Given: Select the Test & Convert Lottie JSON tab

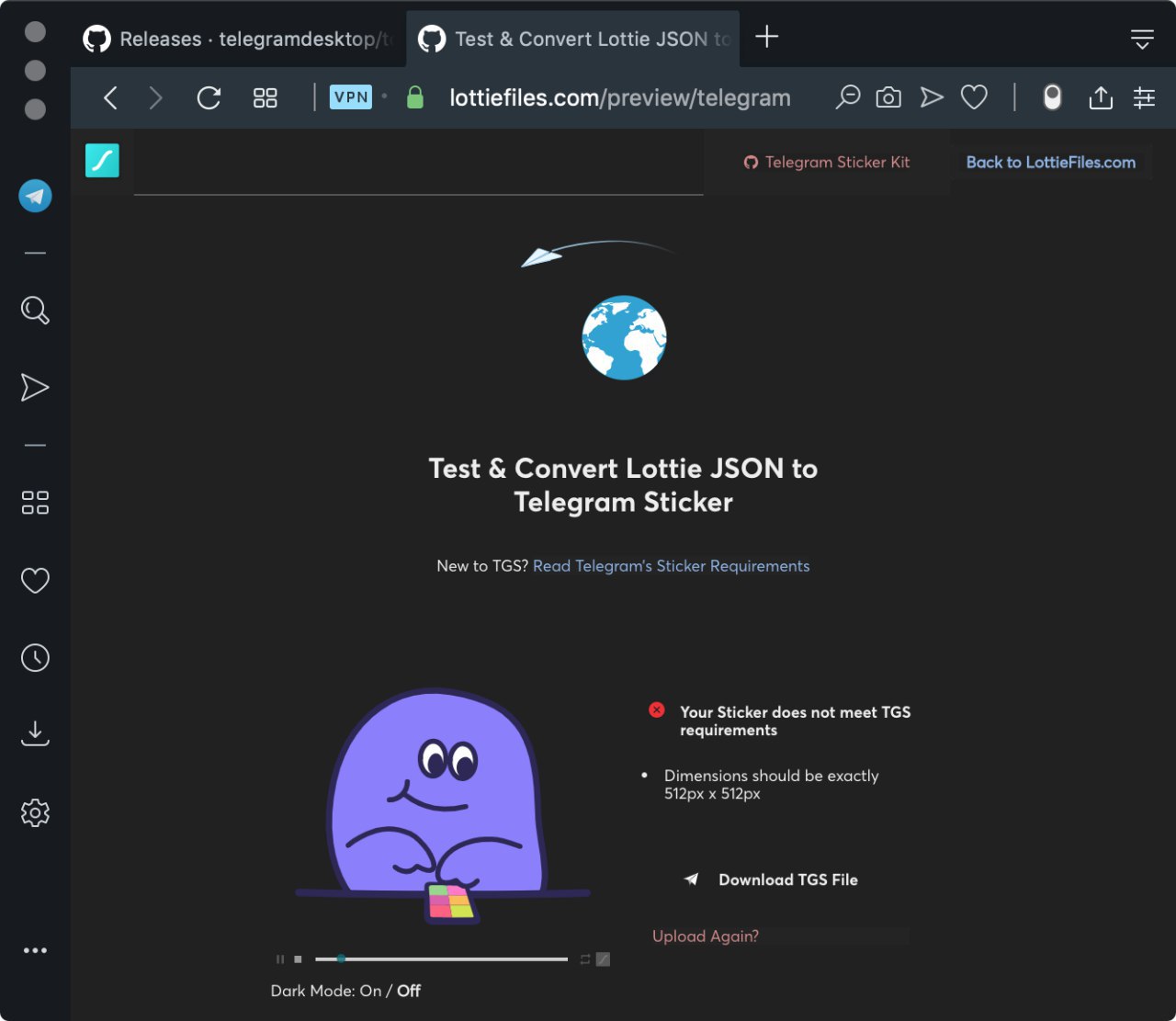Looking at the screenshot, I should [x=573, y=39].
